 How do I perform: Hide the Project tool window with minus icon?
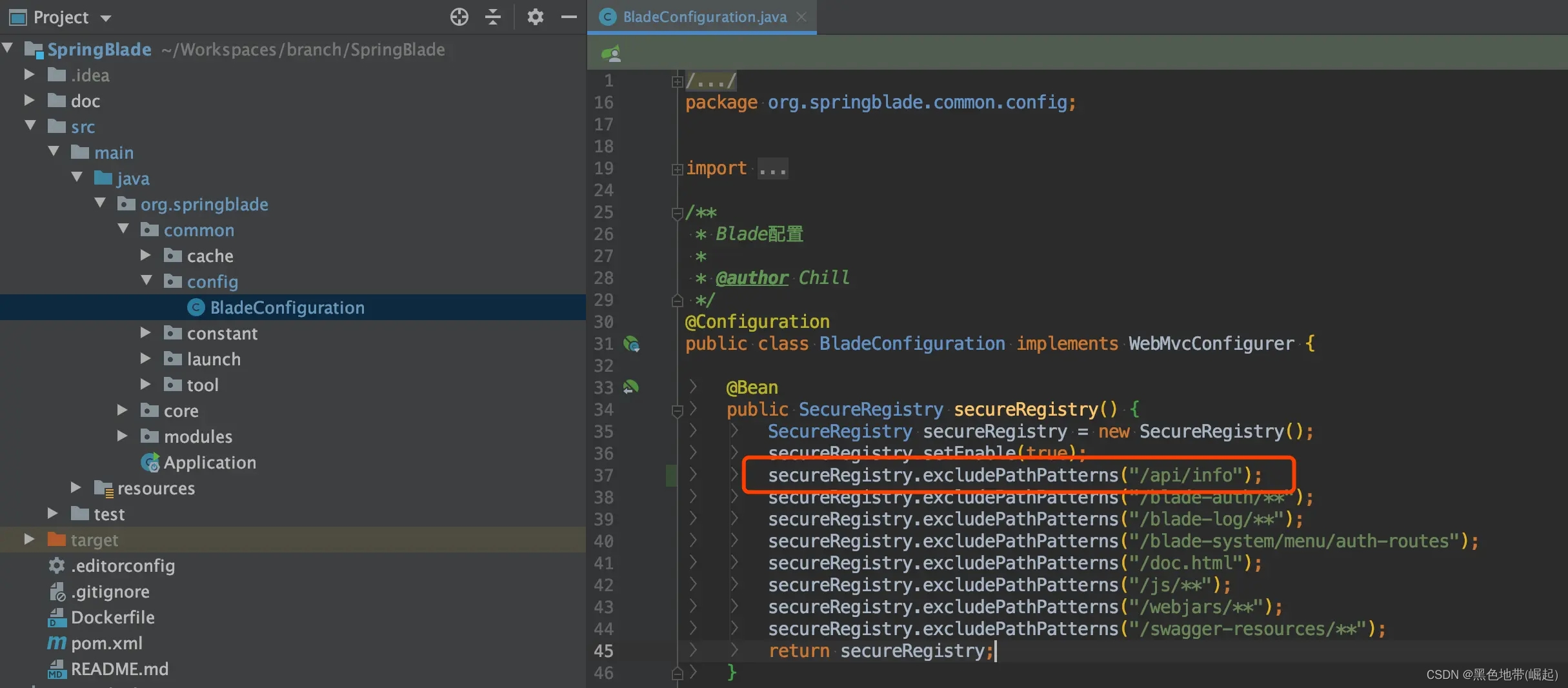click(568, 17)
